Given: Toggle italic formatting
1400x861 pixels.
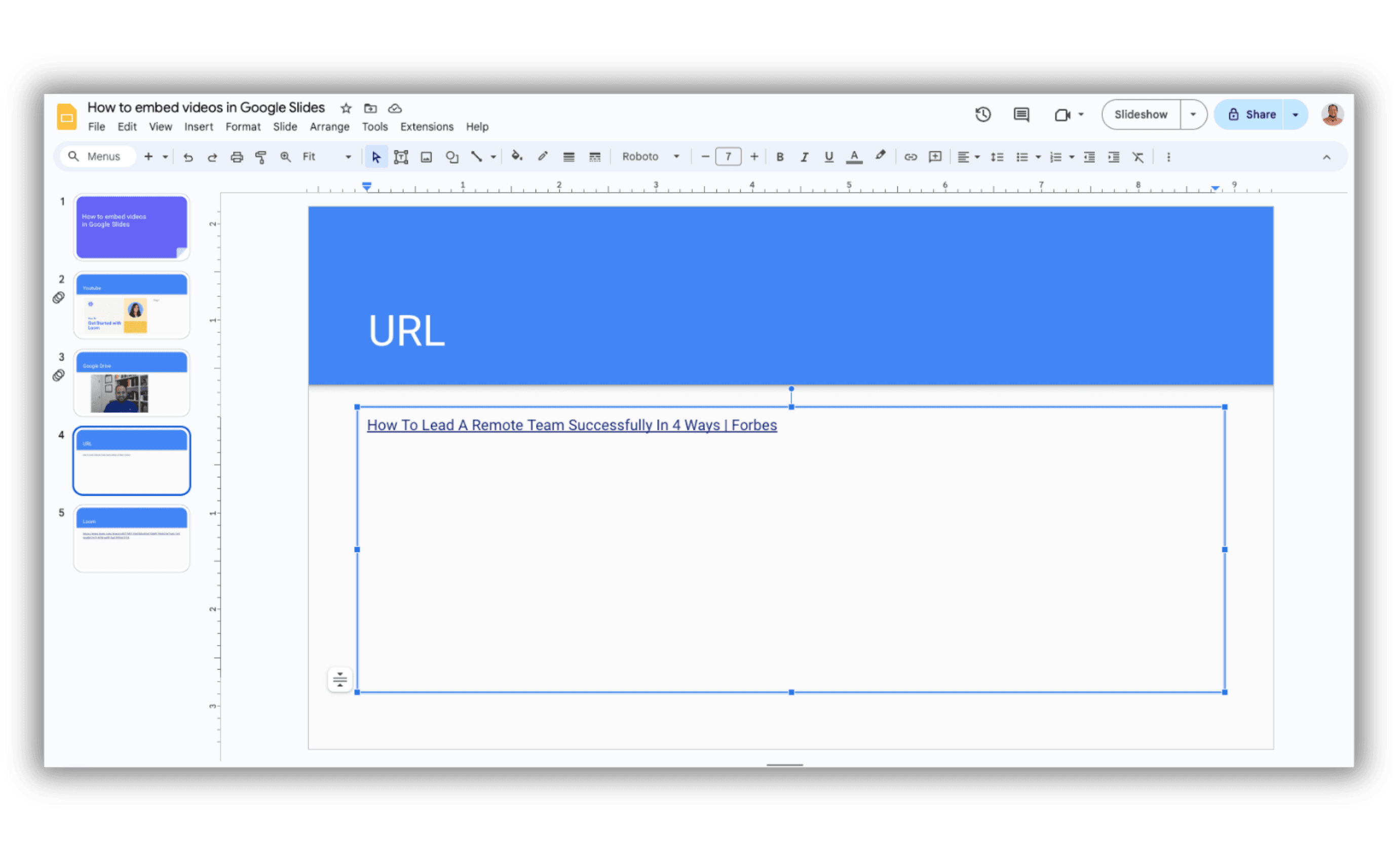Looking at the screenshot, I should point(804,156).
